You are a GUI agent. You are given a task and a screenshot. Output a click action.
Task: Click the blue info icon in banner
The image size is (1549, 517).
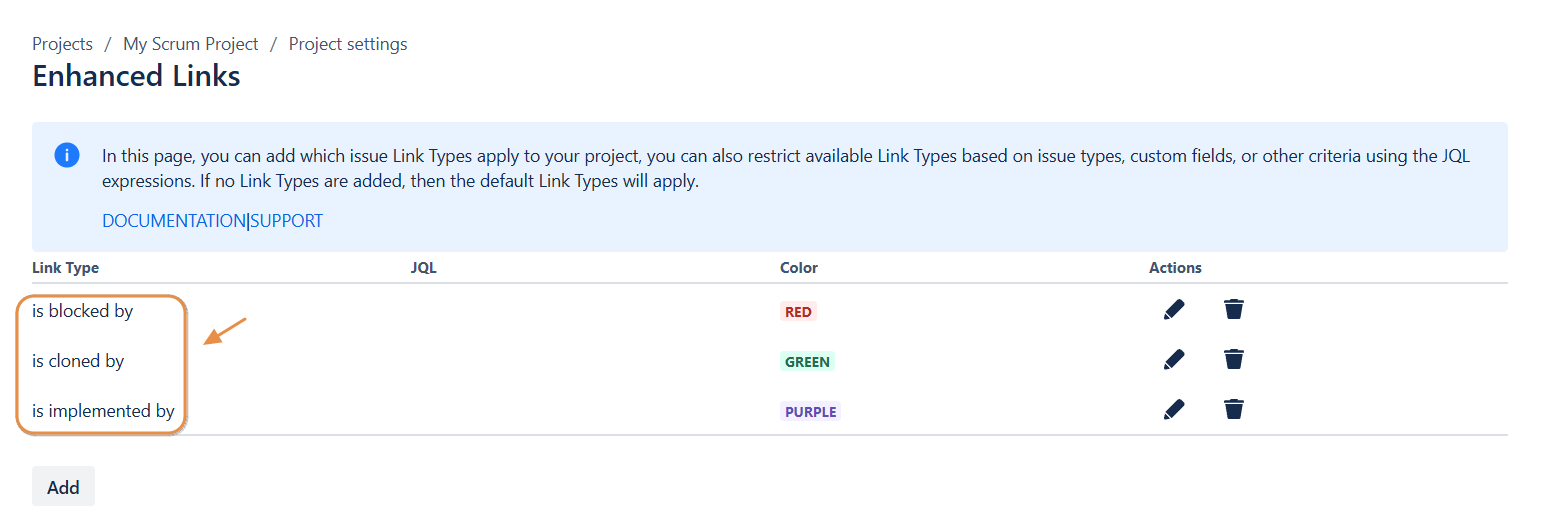tap(67, 156)
